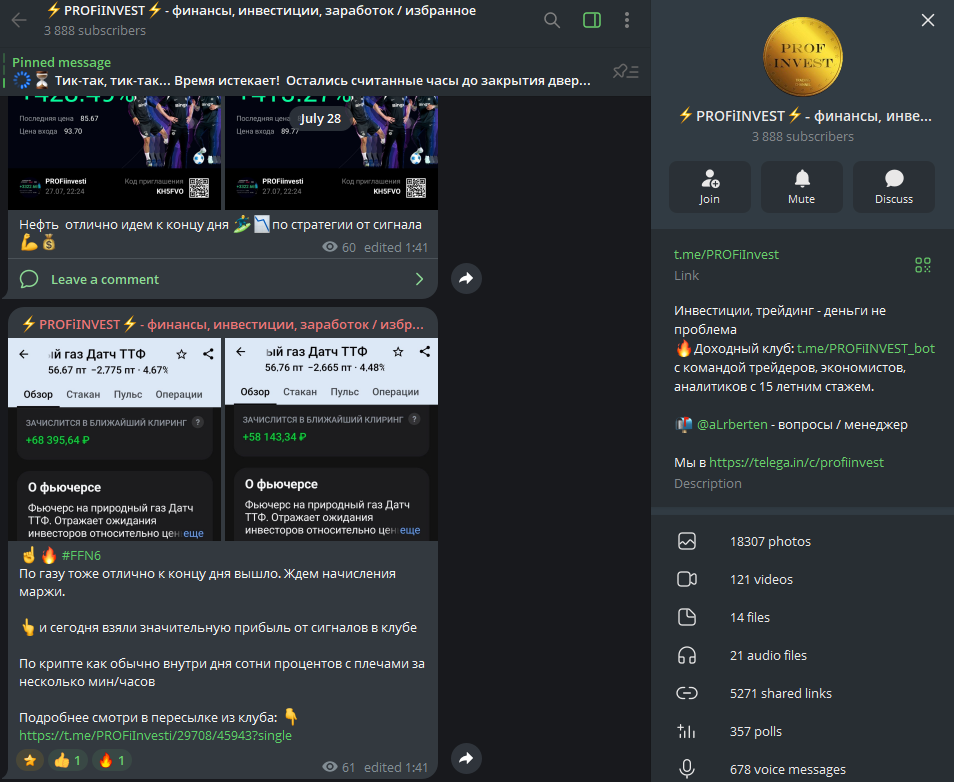View 121 videos in shared media
This screenshot has width=954, height=782.
tap(803, 579)
